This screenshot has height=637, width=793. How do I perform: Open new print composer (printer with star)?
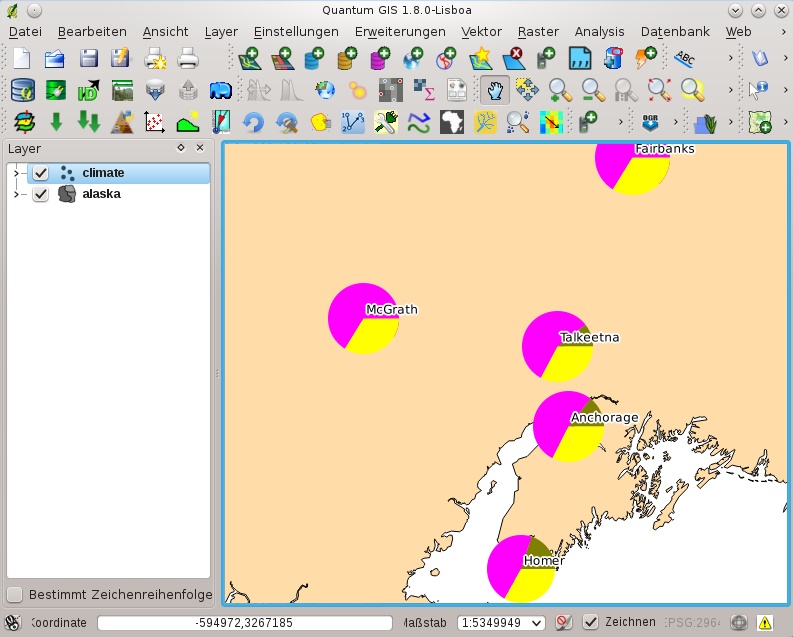(x=155, y=59)
